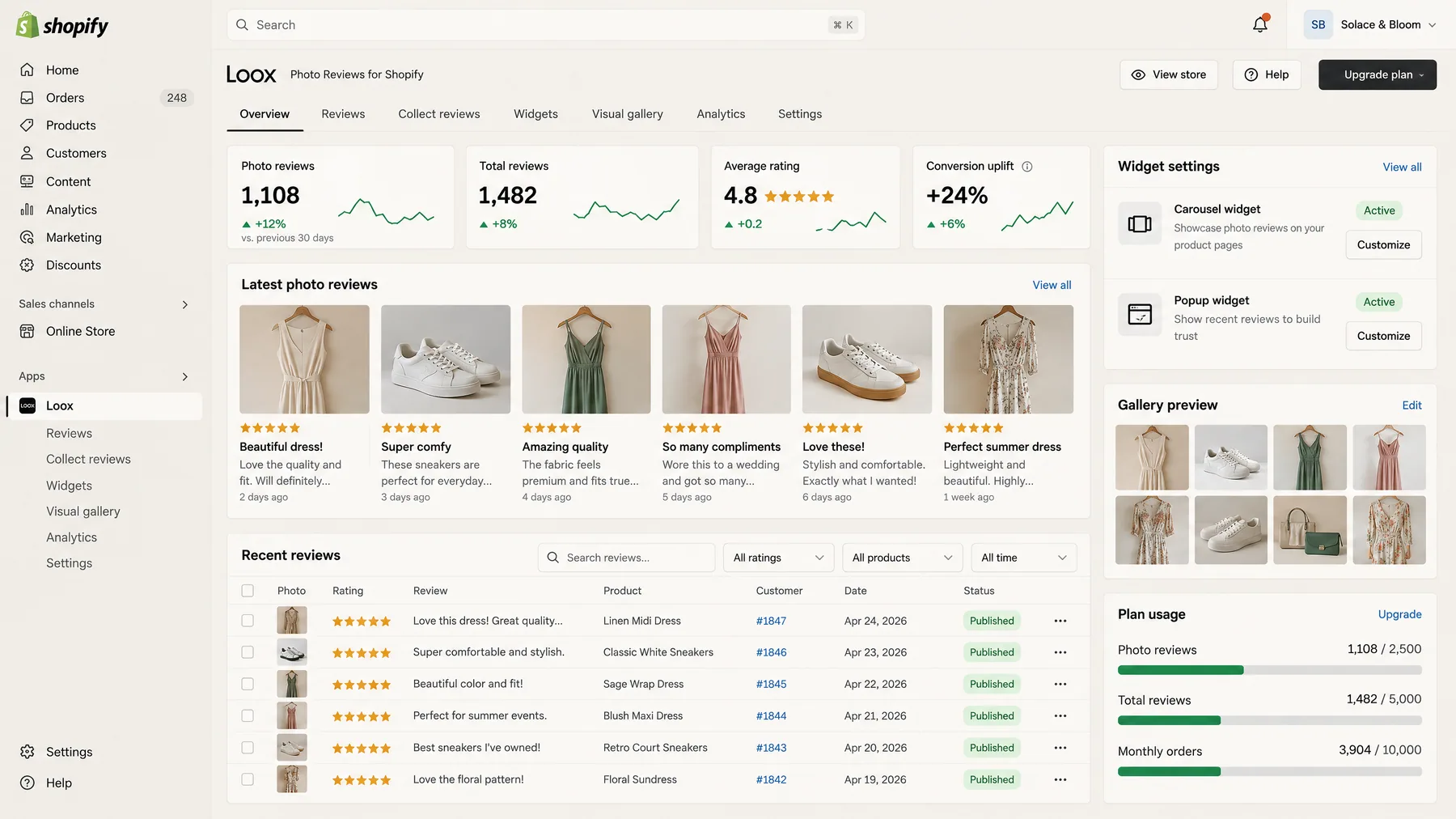
Task: Open the All ratings filter dropdown
Action: tap(778, 558)
